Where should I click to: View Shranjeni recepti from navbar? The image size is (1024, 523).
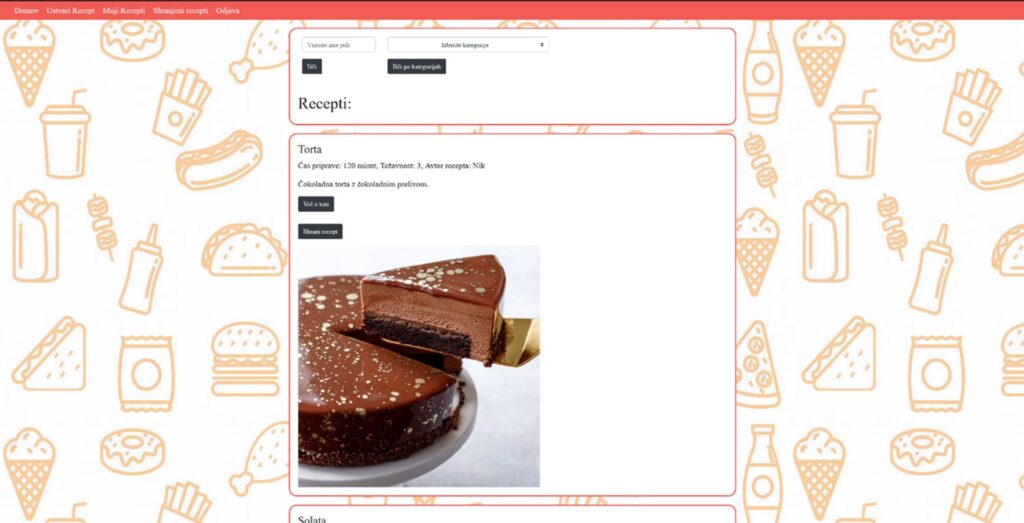[180, 10]
